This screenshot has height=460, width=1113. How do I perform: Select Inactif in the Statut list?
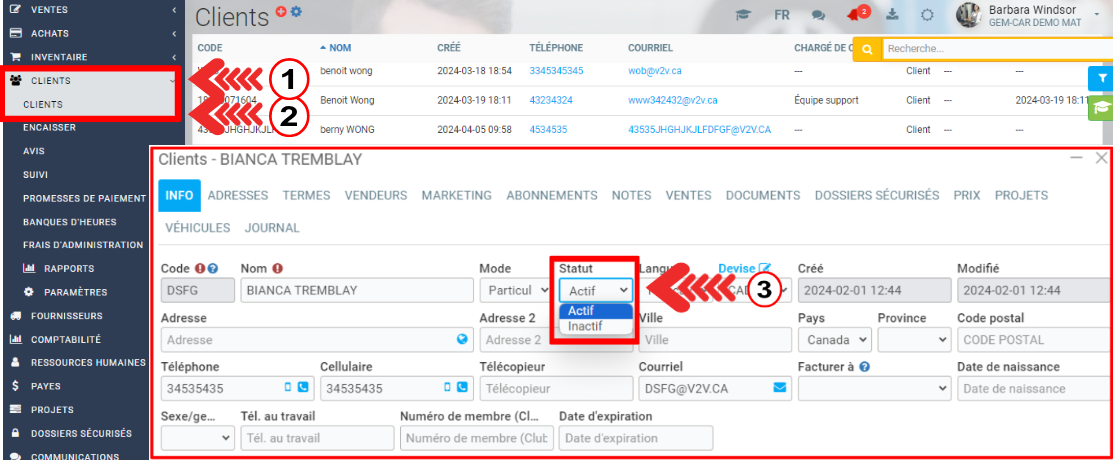tap(585, 326)
